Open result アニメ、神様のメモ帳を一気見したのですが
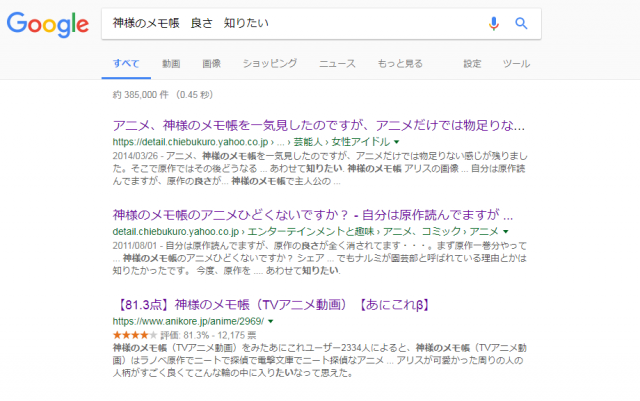 pyautogui.click(x=319, y=125)
